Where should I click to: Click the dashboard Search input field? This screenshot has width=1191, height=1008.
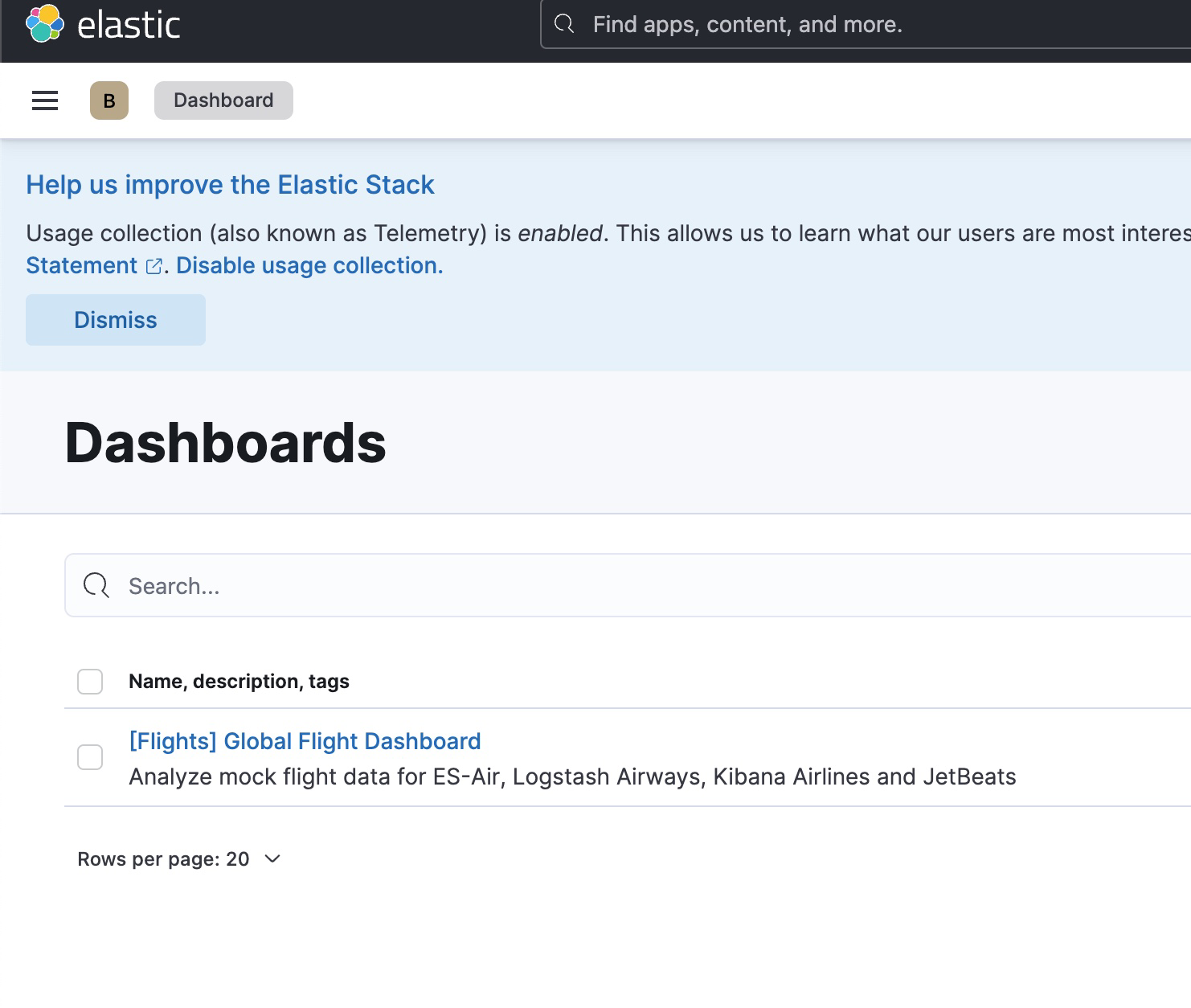[321, 585]
